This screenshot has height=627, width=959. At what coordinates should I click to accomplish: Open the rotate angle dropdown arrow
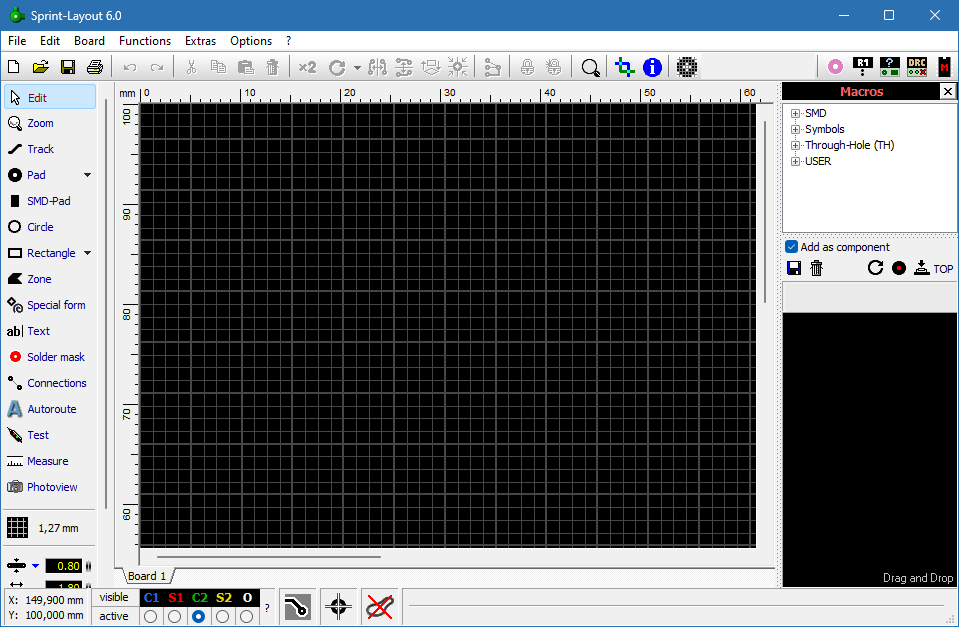(x=357, y=68)
